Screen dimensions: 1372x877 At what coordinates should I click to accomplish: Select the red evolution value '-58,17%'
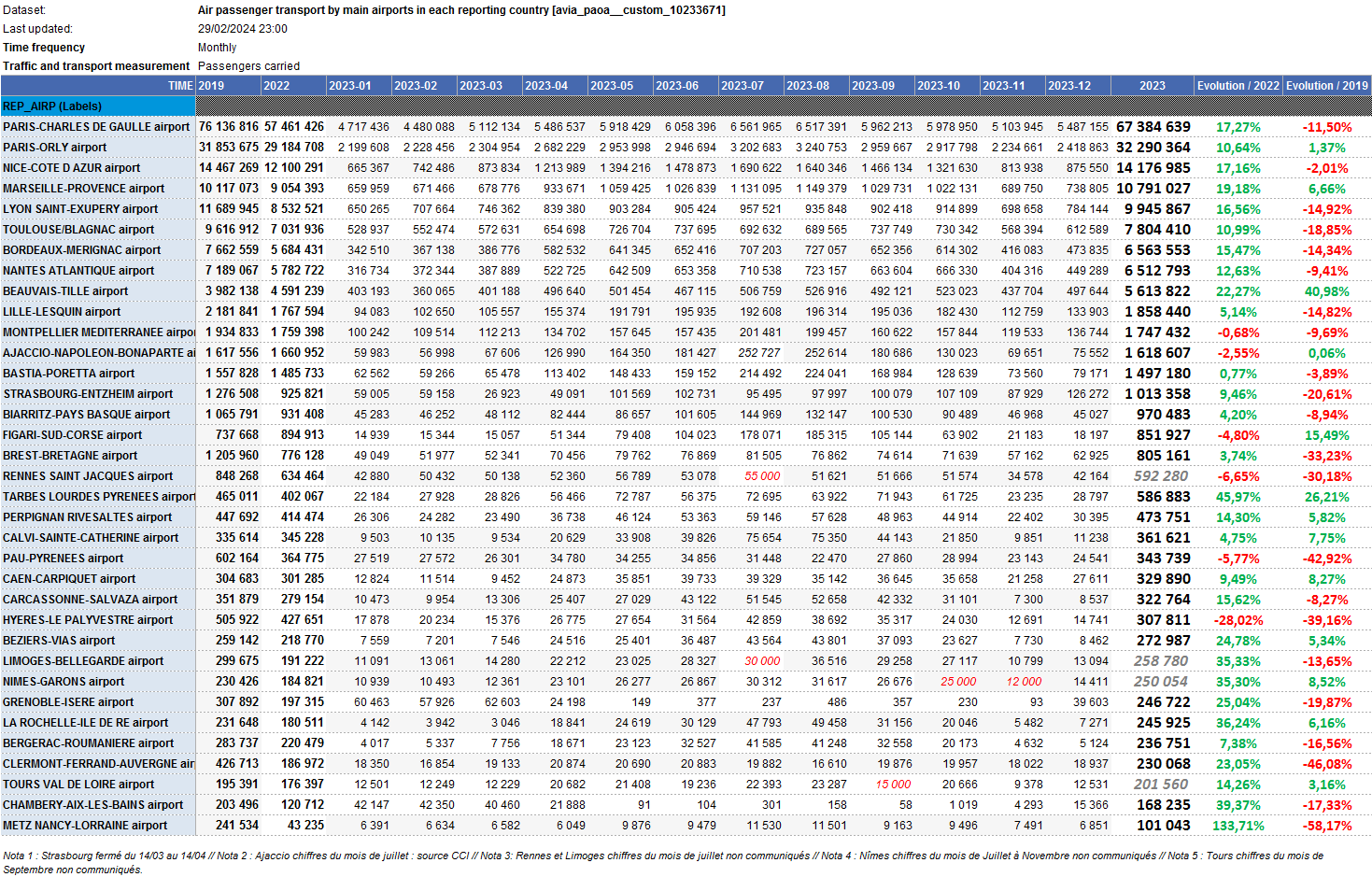tap(1327, 826)
